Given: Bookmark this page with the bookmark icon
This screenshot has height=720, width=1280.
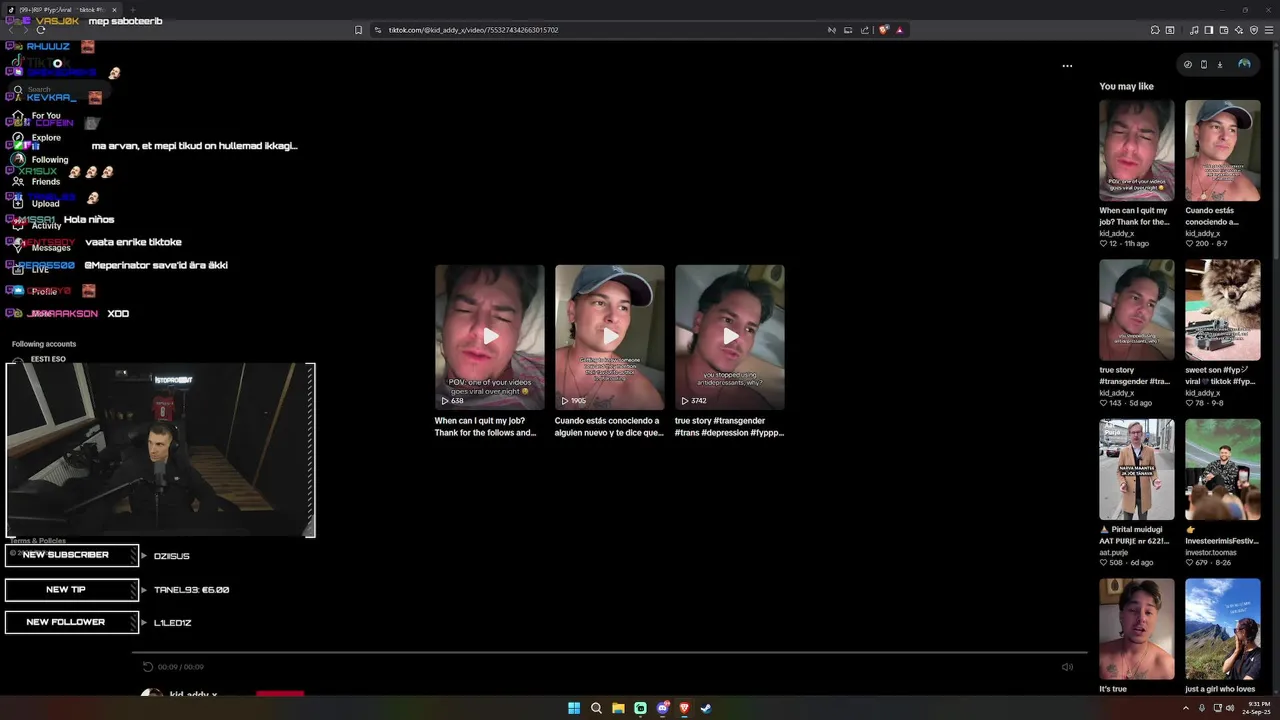Looking at the screenshot, I should point(358,30).
